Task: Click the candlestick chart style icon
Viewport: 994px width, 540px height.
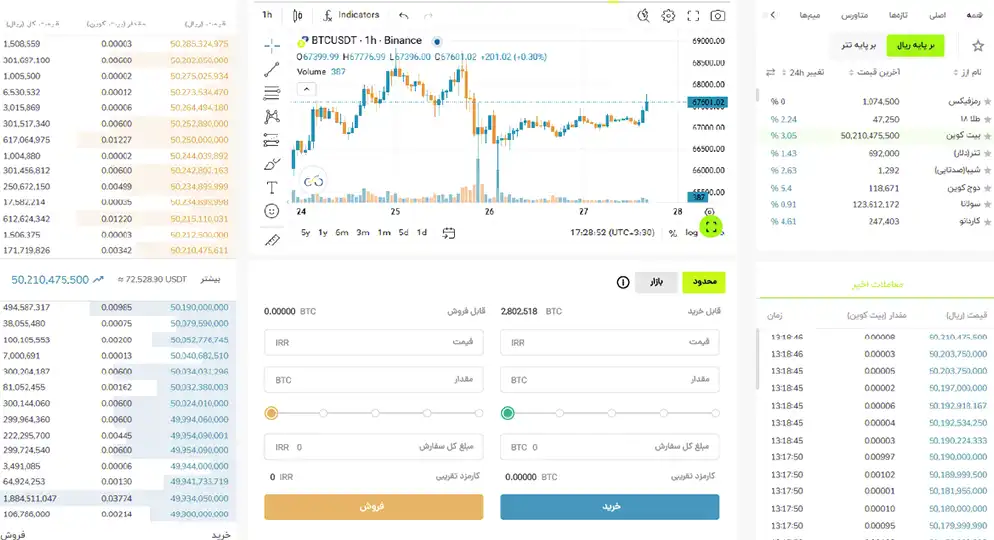Action: tap(298, 15)
